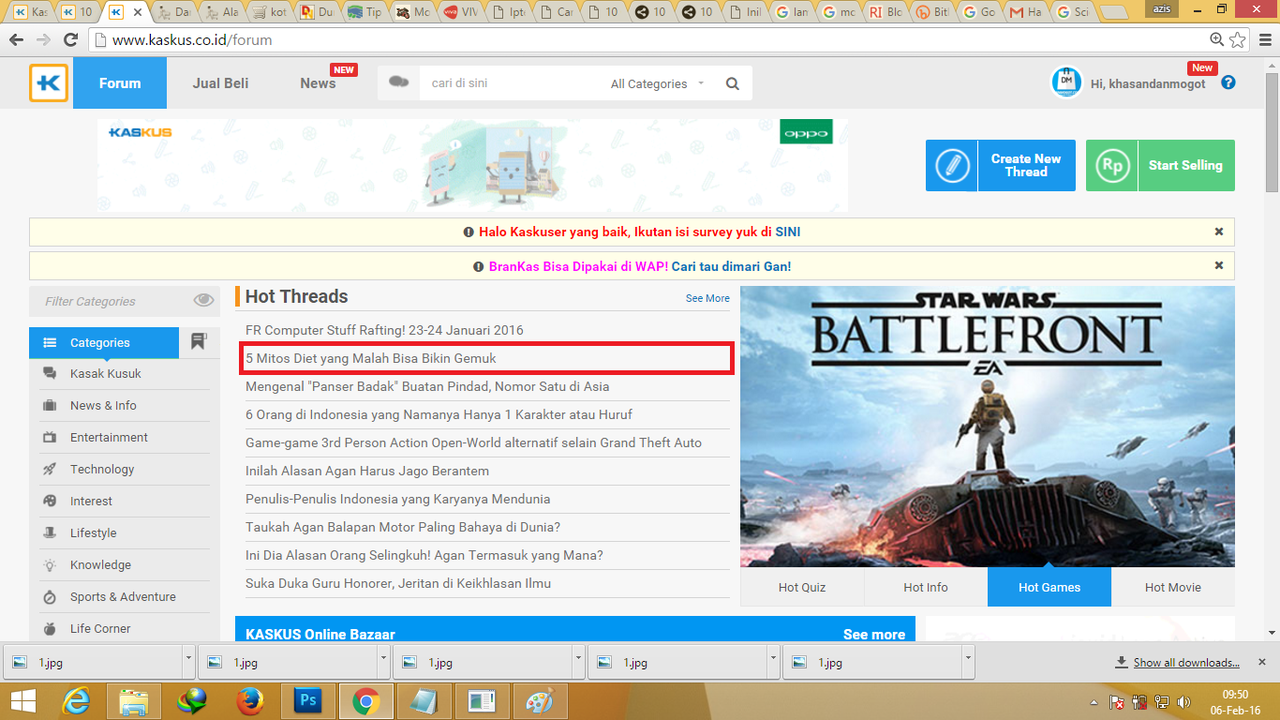The image size is (1280, 720).
Task: Open Firefox from the taskbar
Action: coord(250,701)
